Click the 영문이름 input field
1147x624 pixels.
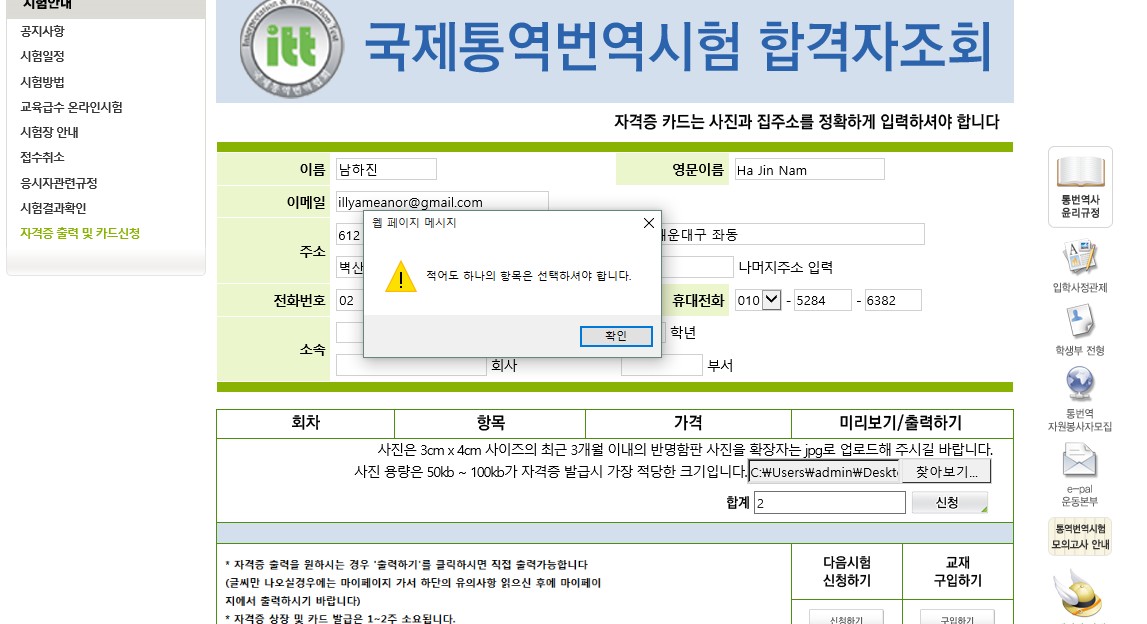coord(809,170)
